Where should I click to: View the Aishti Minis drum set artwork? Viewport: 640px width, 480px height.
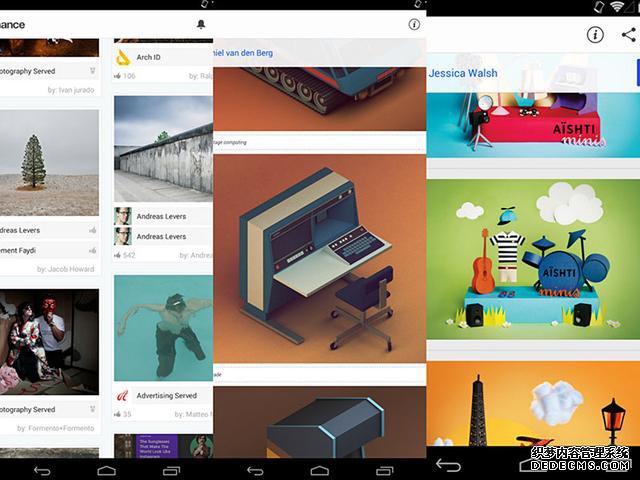click(x=532, y=264)
